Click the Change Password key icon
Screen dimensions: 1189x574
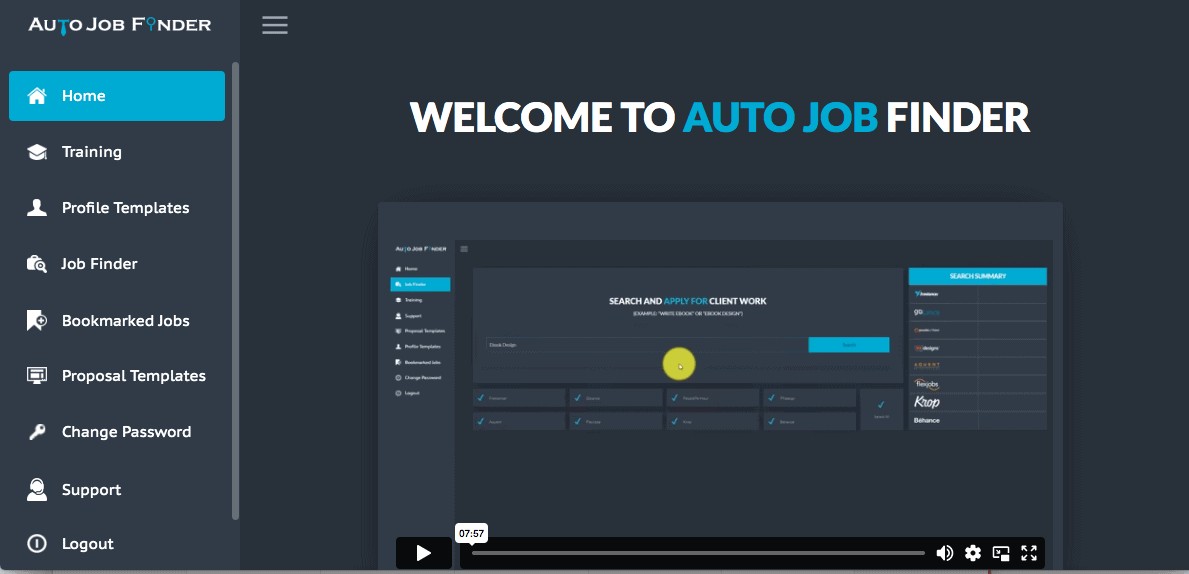36,432
